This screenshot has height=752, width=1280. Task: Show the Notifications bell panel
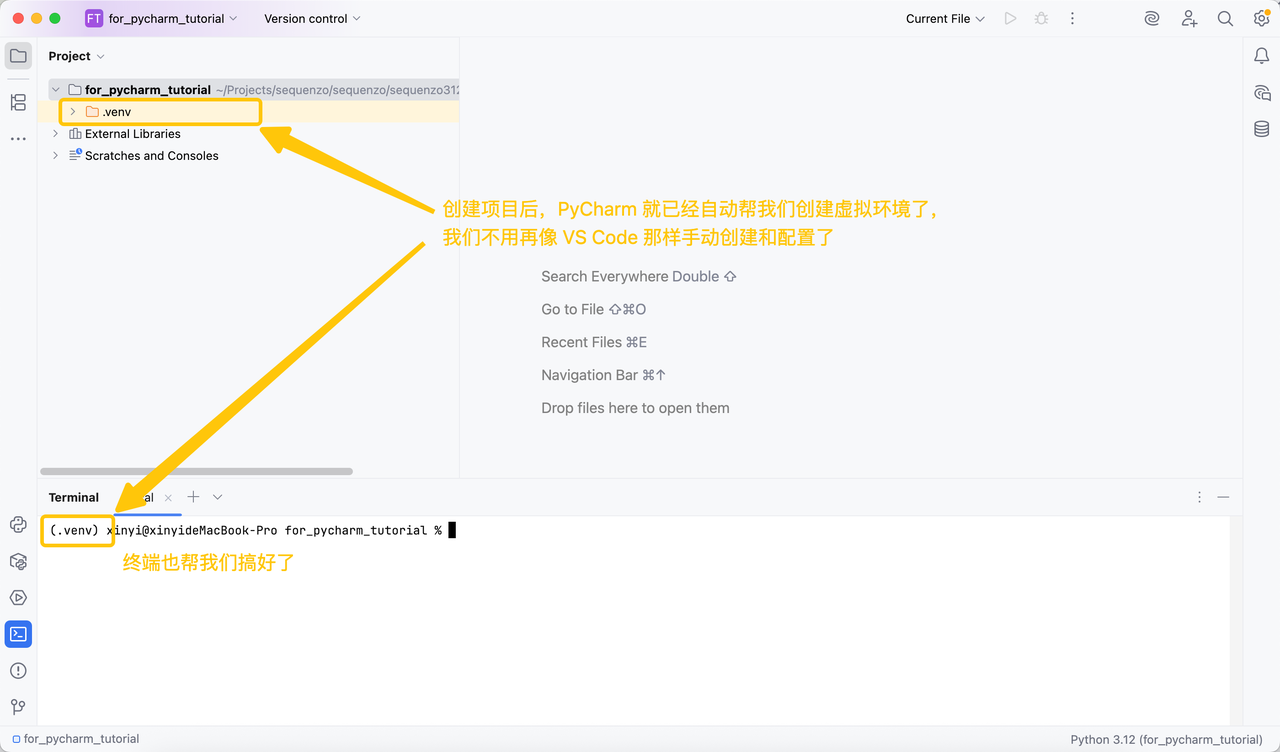point(1261,56)
